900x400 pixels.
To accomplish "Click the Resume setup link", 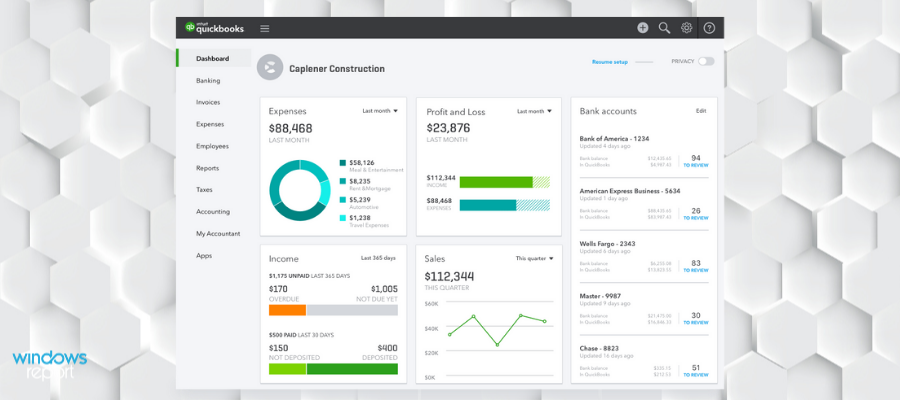I will [610, 61].
